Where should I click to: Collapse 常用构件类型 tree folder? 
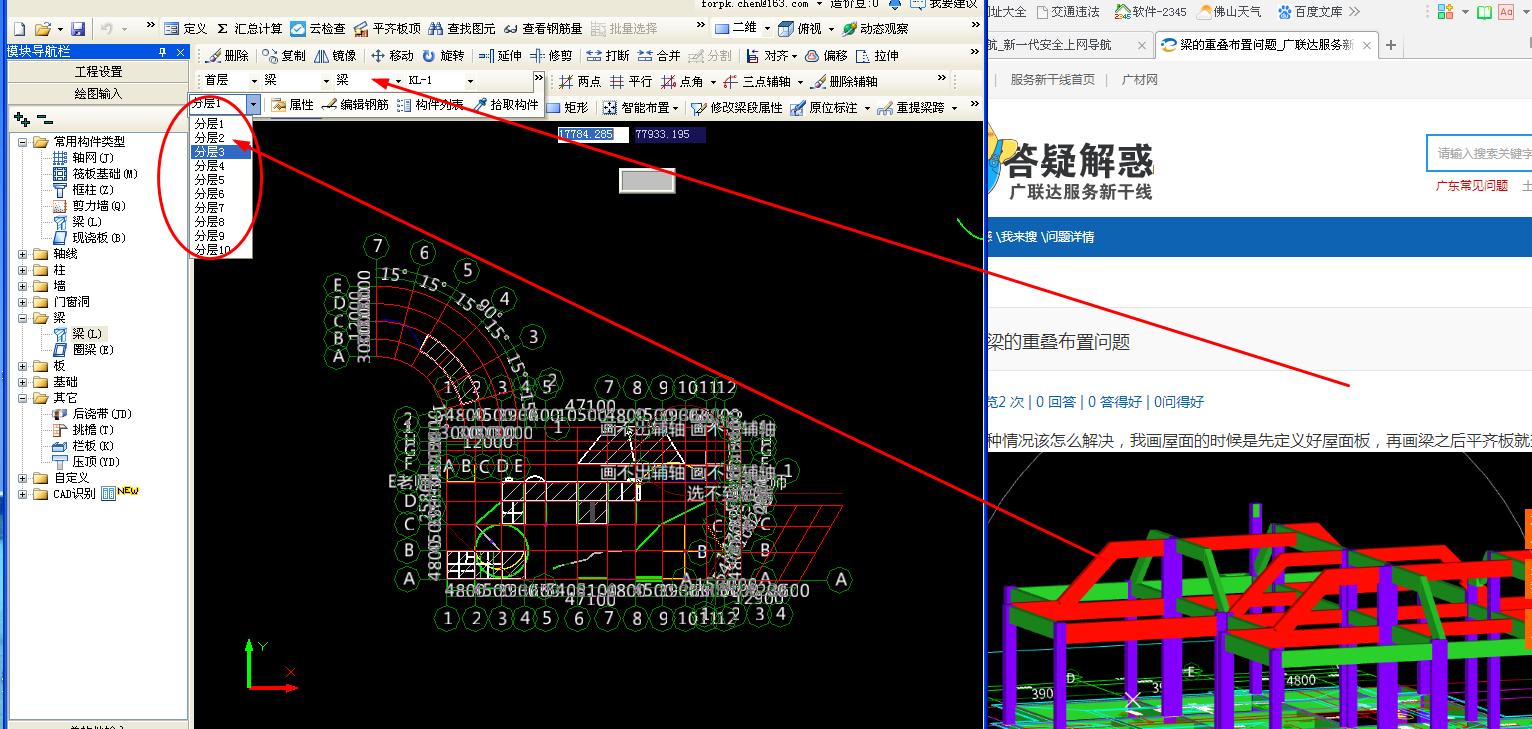point(23,142)
